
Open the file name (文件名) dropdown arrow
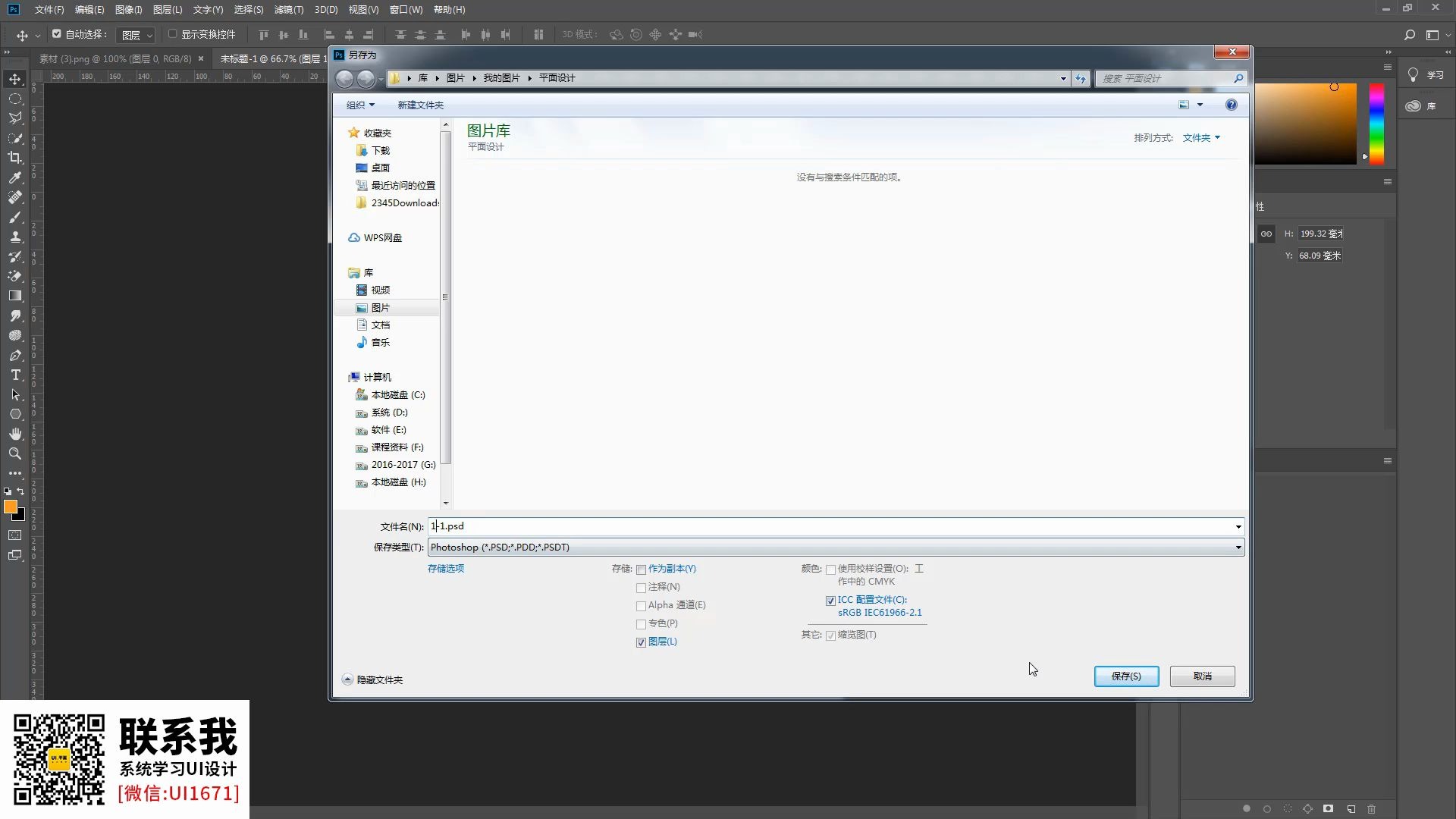[1238, 527]
